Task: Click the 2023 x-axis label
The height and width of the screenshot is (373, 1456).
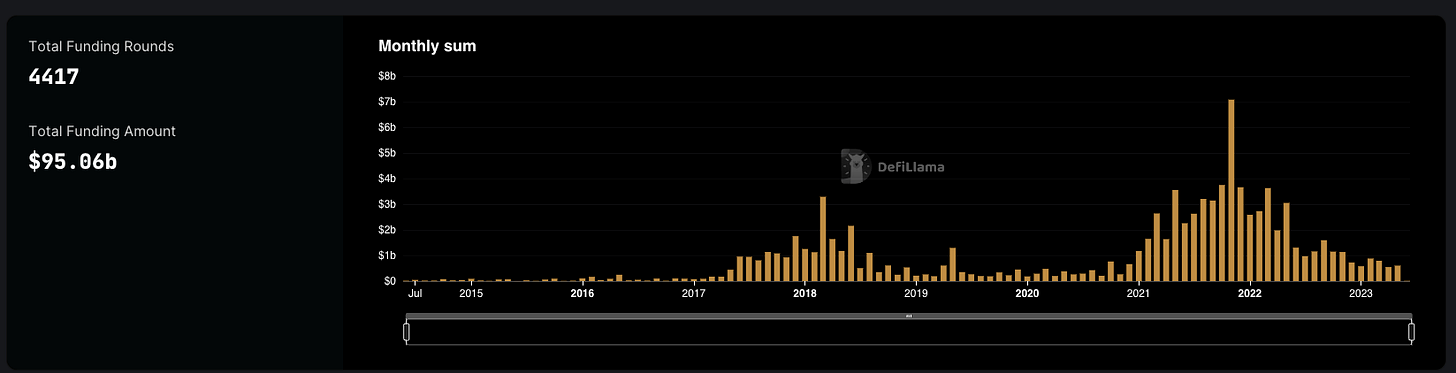Action: point(1360,294)
